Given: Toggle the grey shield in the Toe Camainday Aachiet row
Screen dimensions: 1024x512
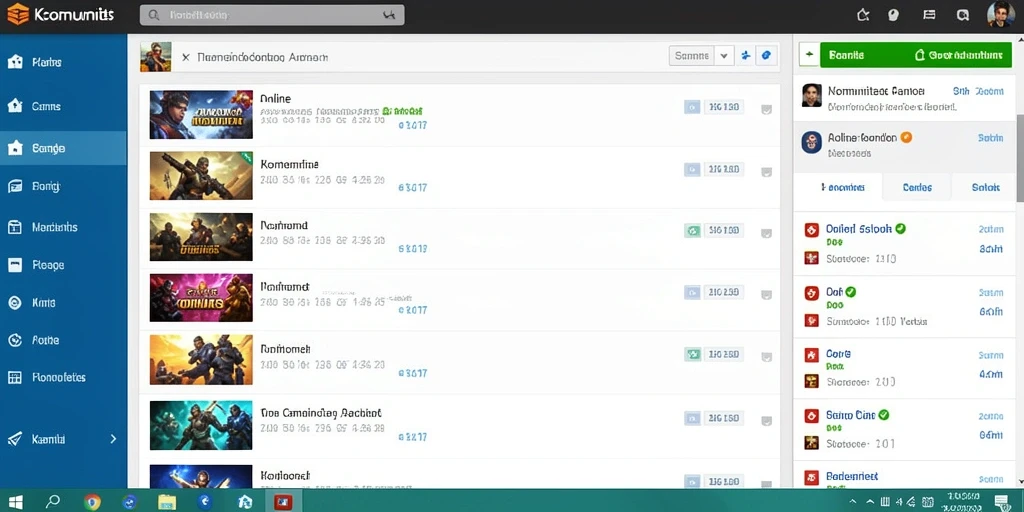Looking at the screenshot, I should pyautogui.click(x=767, y=420).
